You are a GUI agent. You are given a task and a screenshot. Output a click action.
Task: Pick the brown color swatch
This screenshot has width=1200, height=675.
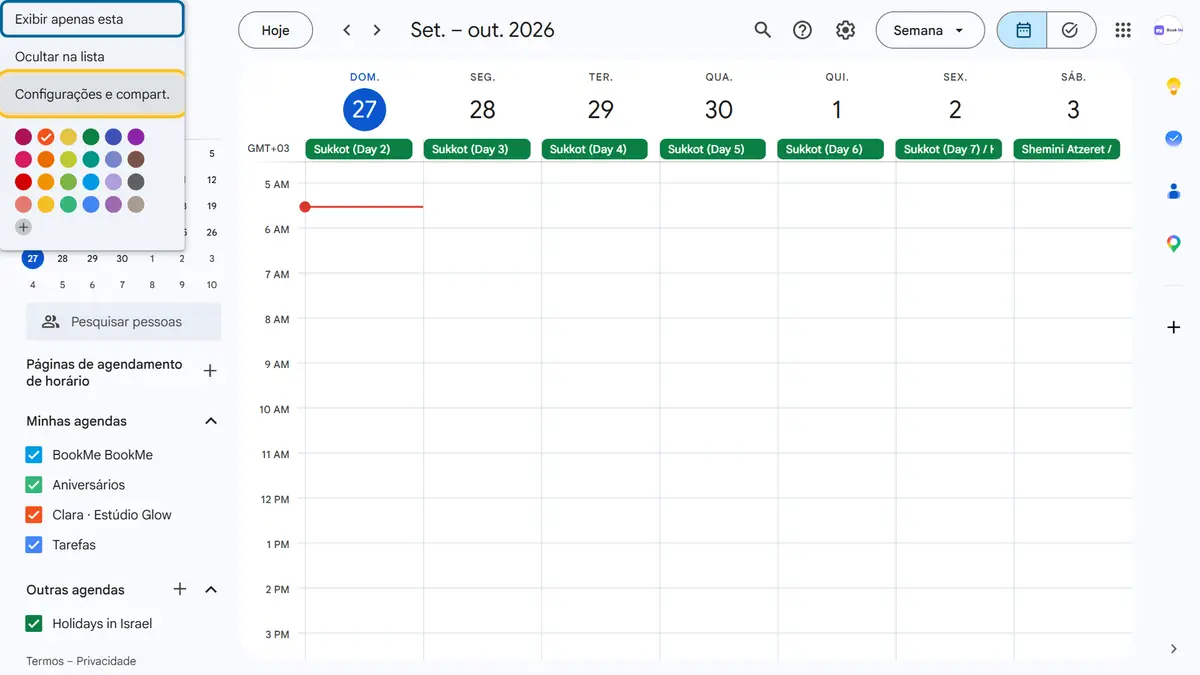pyautogui.click(x=136, y=159)
